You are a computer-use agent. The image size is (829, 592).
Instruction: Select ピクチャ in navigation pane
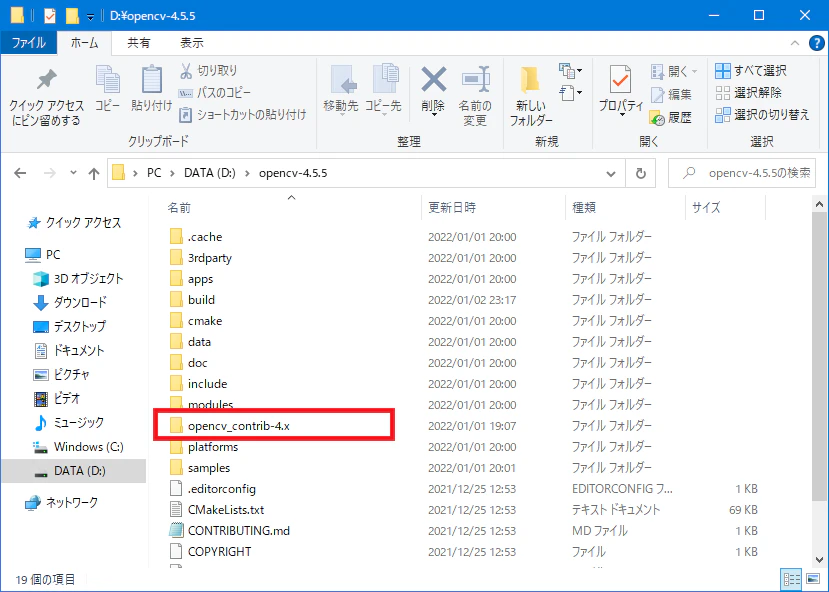[x=62, y=374]
